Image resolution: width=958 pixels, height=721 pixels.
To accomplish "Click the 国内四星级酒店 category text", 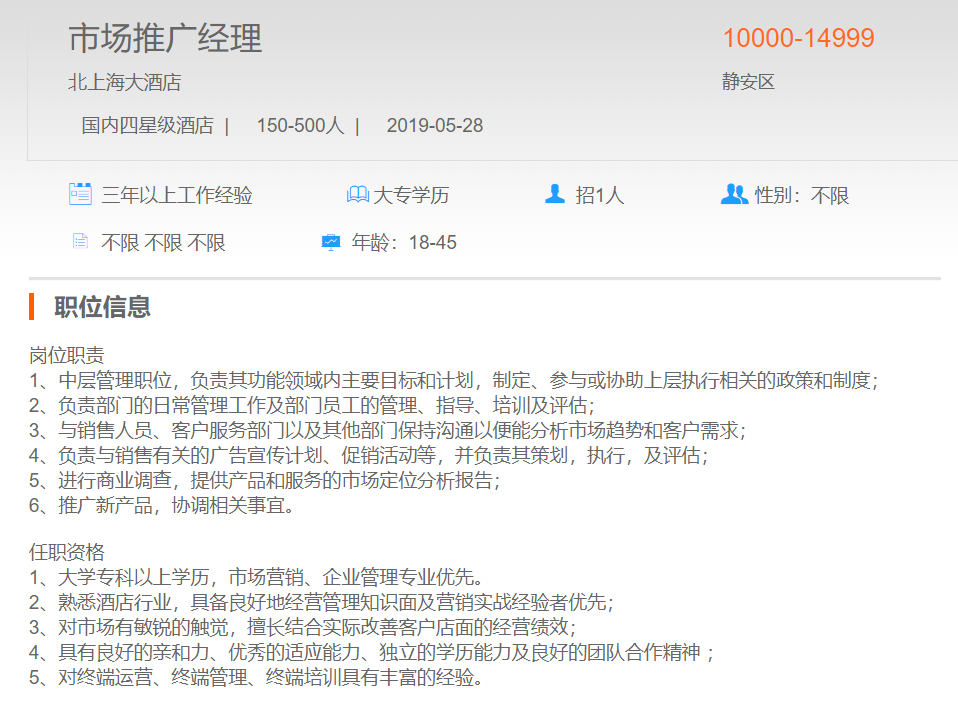I will (x=147, y=125).
